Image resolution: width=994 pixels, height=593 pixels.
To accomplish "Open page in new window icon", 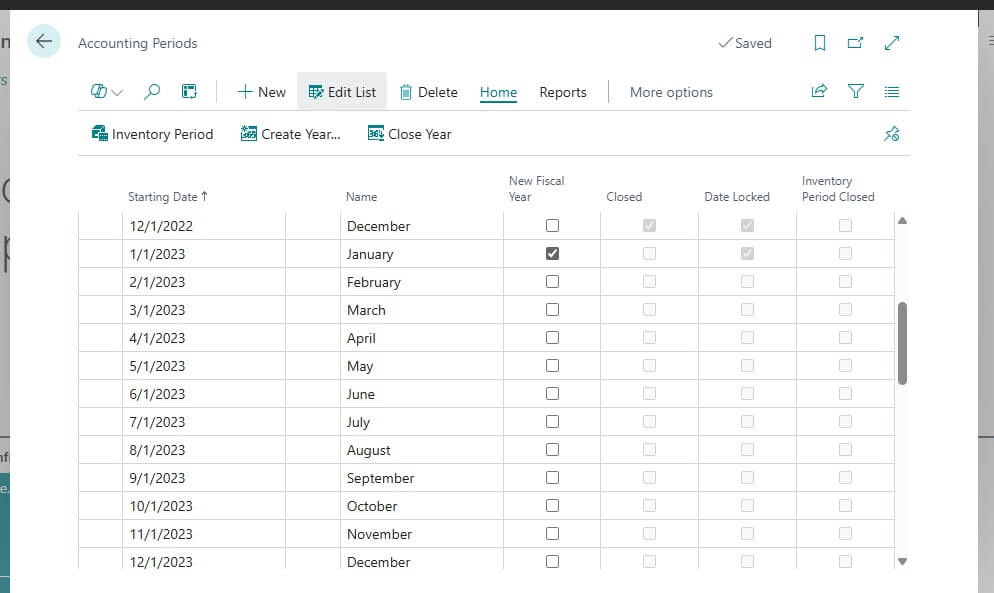I will [855, 43].
